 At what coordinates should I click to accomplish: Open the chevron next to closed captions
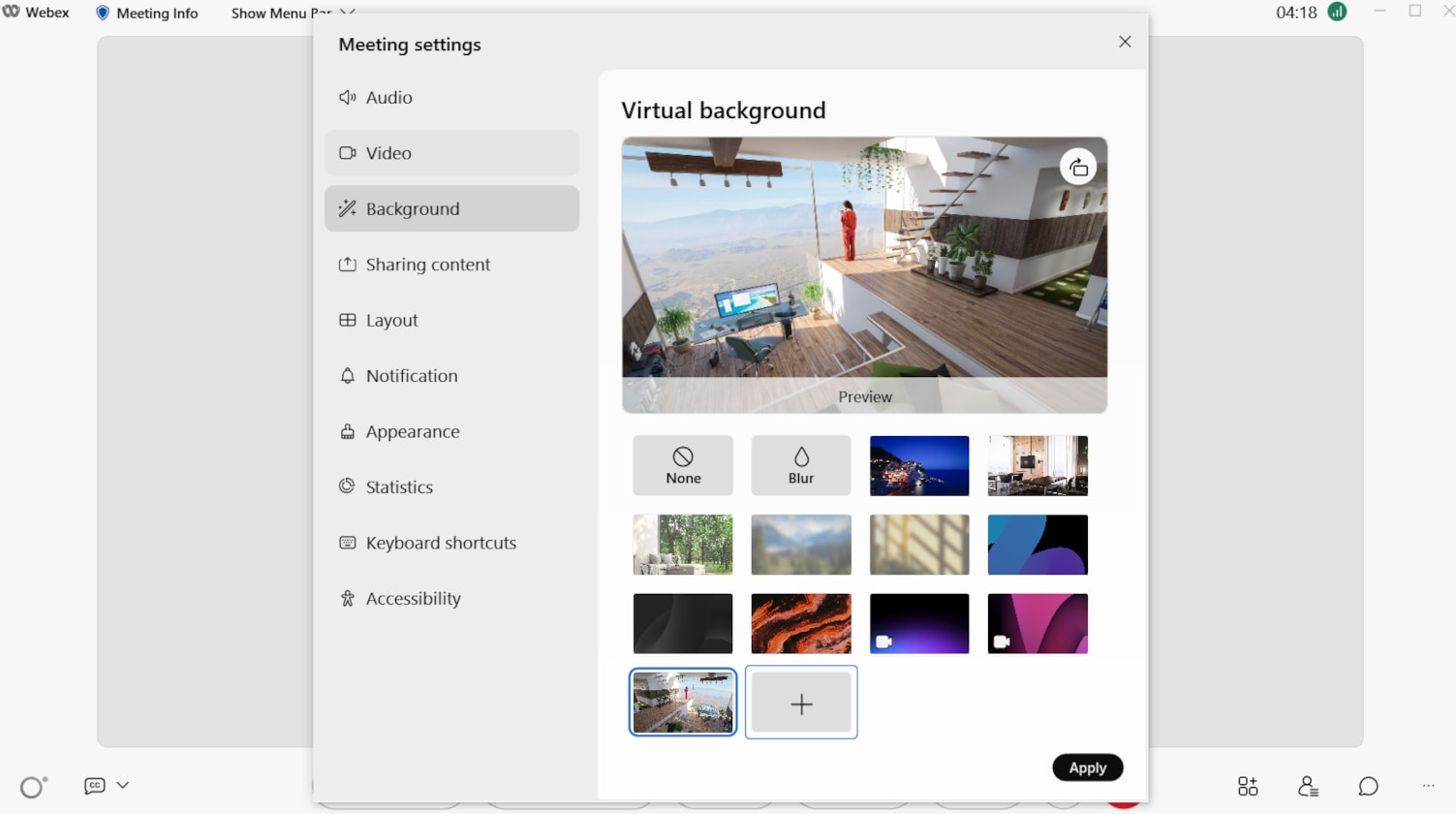122,785
